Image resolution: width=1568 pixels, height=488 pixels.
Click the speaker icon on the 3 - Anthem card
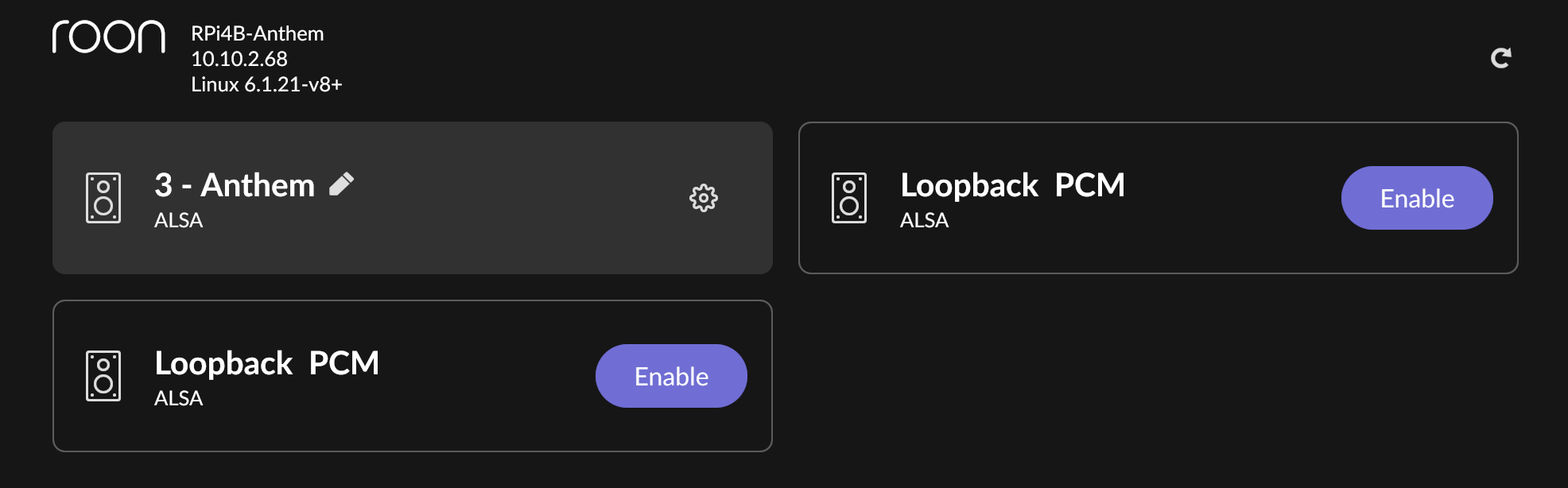pyautogui.click(x=103, y=198)
